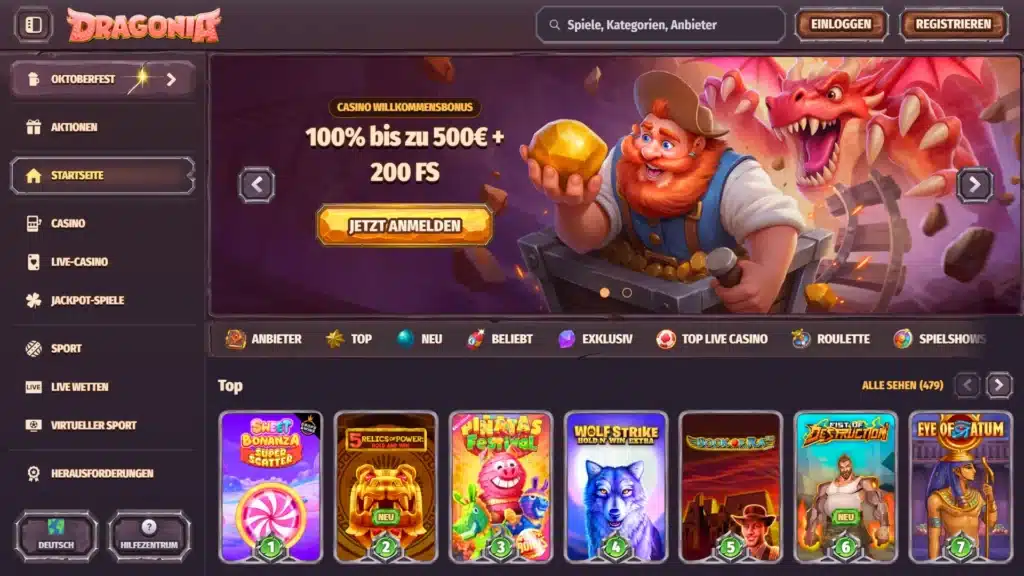Open the Wolf Strike game thumbnail
Image resolution: width=1024 pixels, height=576 pixels.
[616, 487]
